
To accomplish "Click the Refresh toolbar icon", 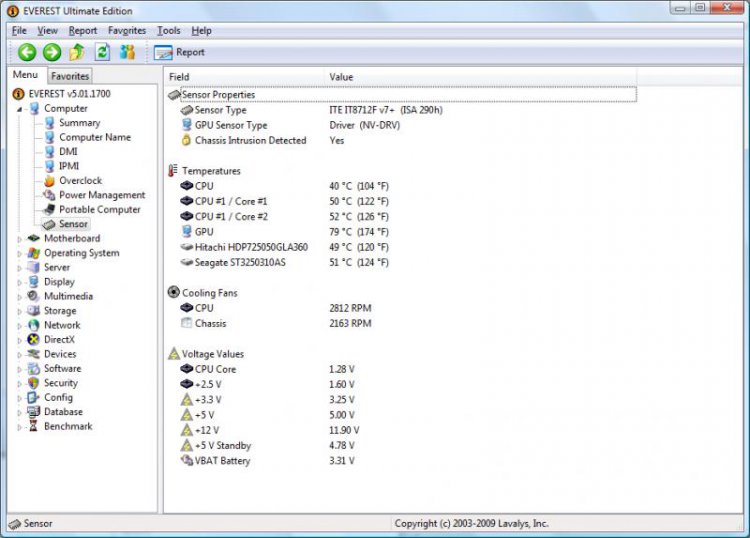I will pyautogui.click(x=102, y=52).
